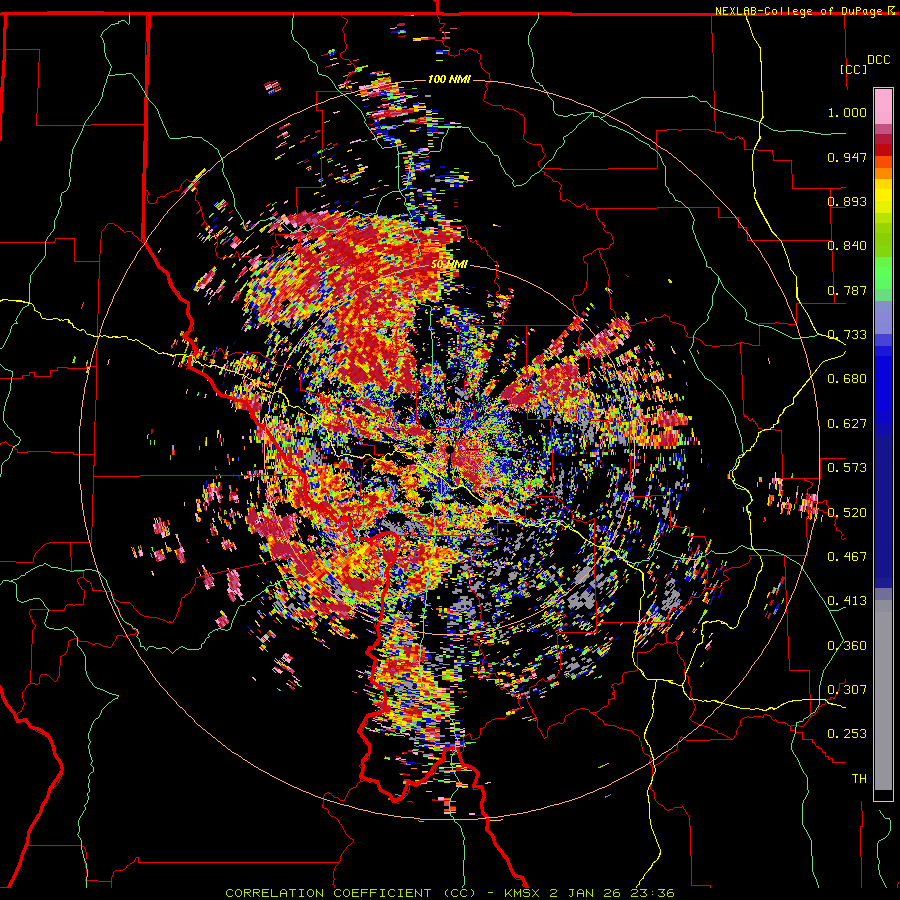Select the 0.627 scale value
Screen dimensions: 900x900
[x=847, y=424]
